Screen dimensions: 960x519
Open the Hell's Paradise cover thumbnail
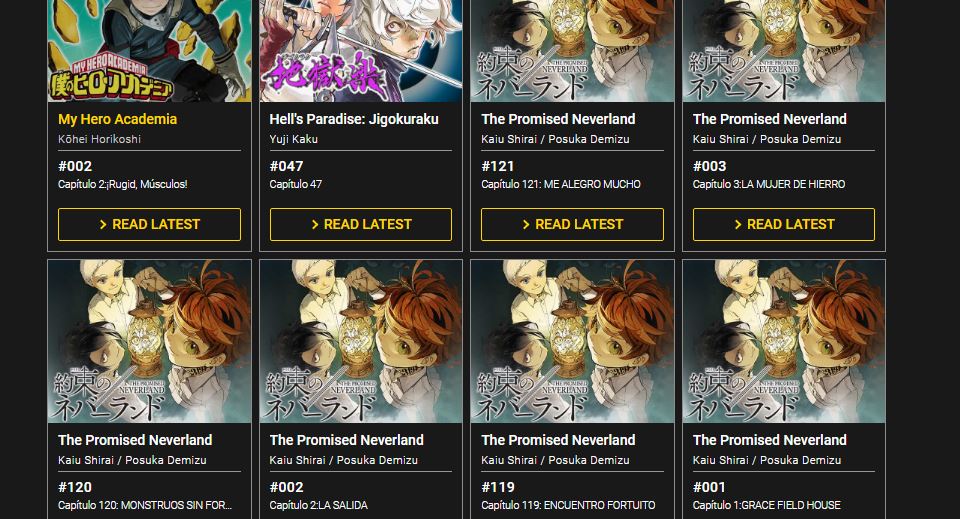(361, 51)
